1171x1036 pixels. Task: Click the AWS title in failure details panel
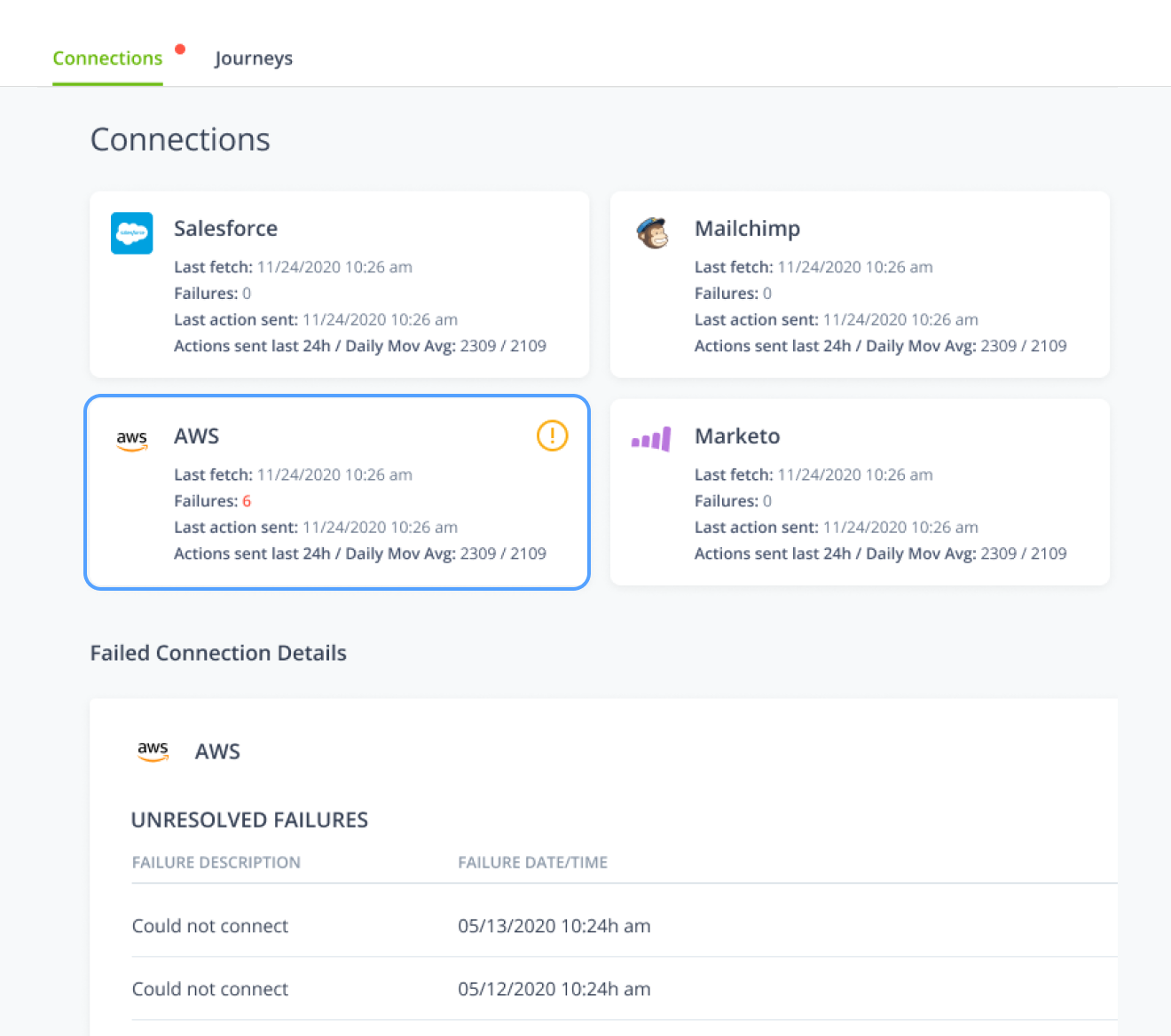click(217, 751)
